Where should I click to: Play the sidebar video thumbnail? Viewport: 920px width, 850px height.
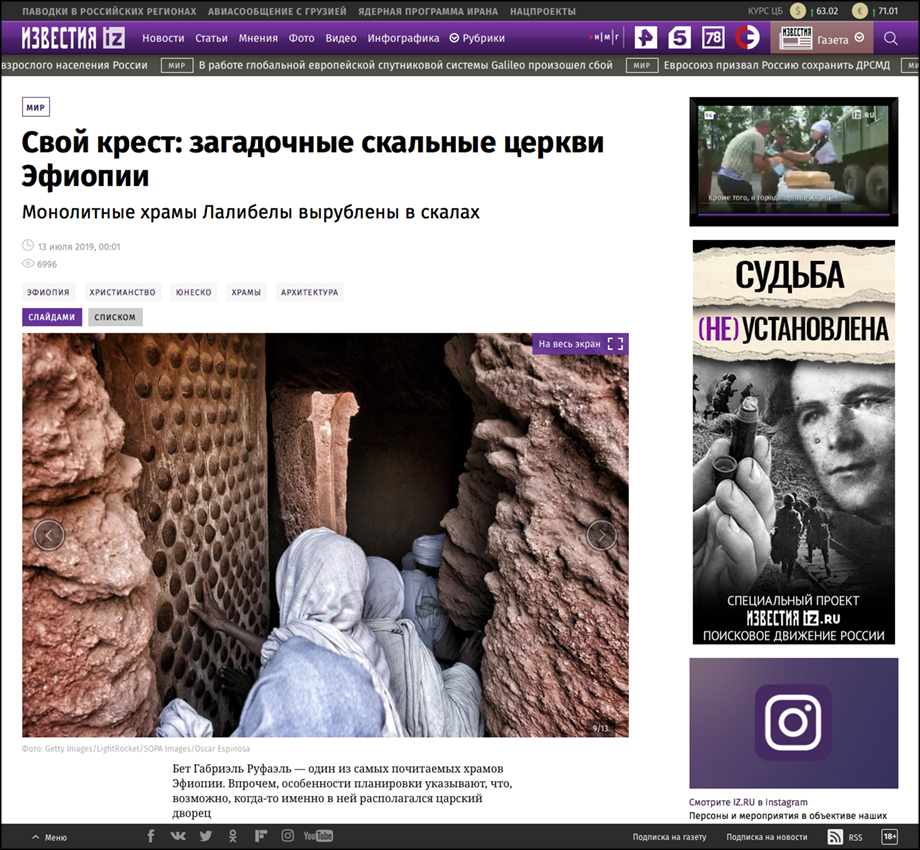tap(794, 161)
